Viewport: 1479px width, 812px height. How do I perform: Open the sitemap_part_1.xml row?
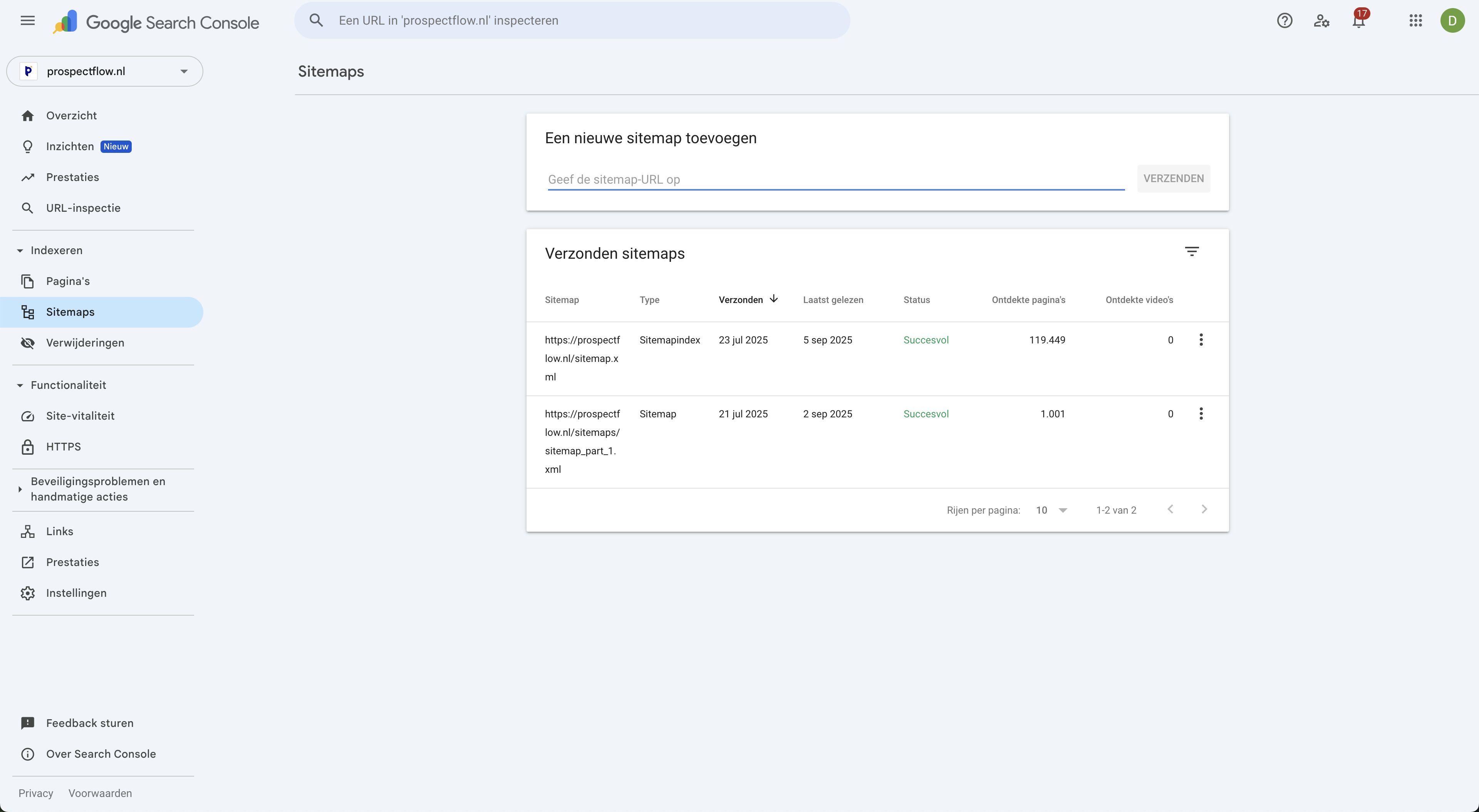(877, 442)
